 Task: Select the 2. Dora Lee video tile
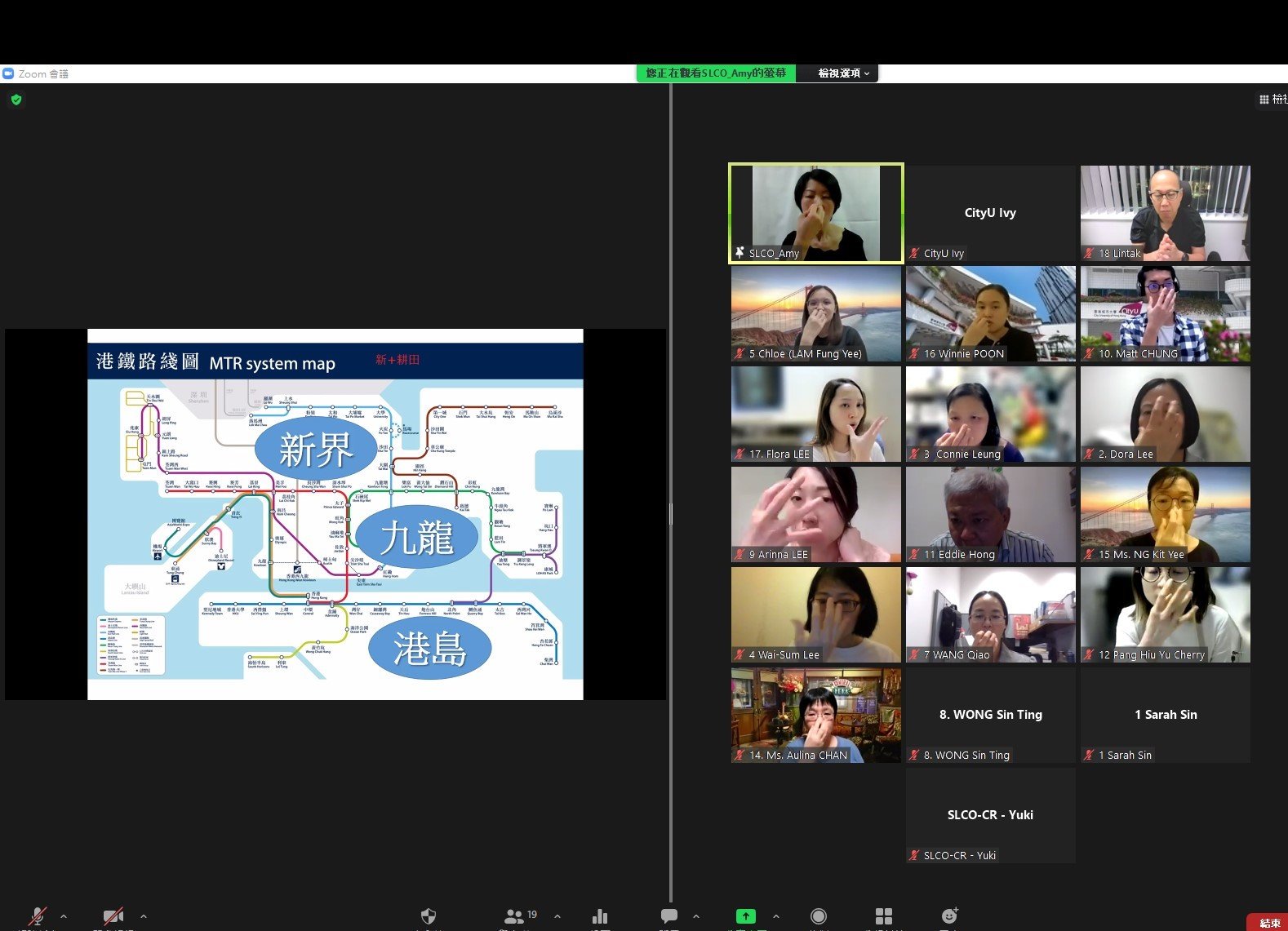[x=1166, y=415]
